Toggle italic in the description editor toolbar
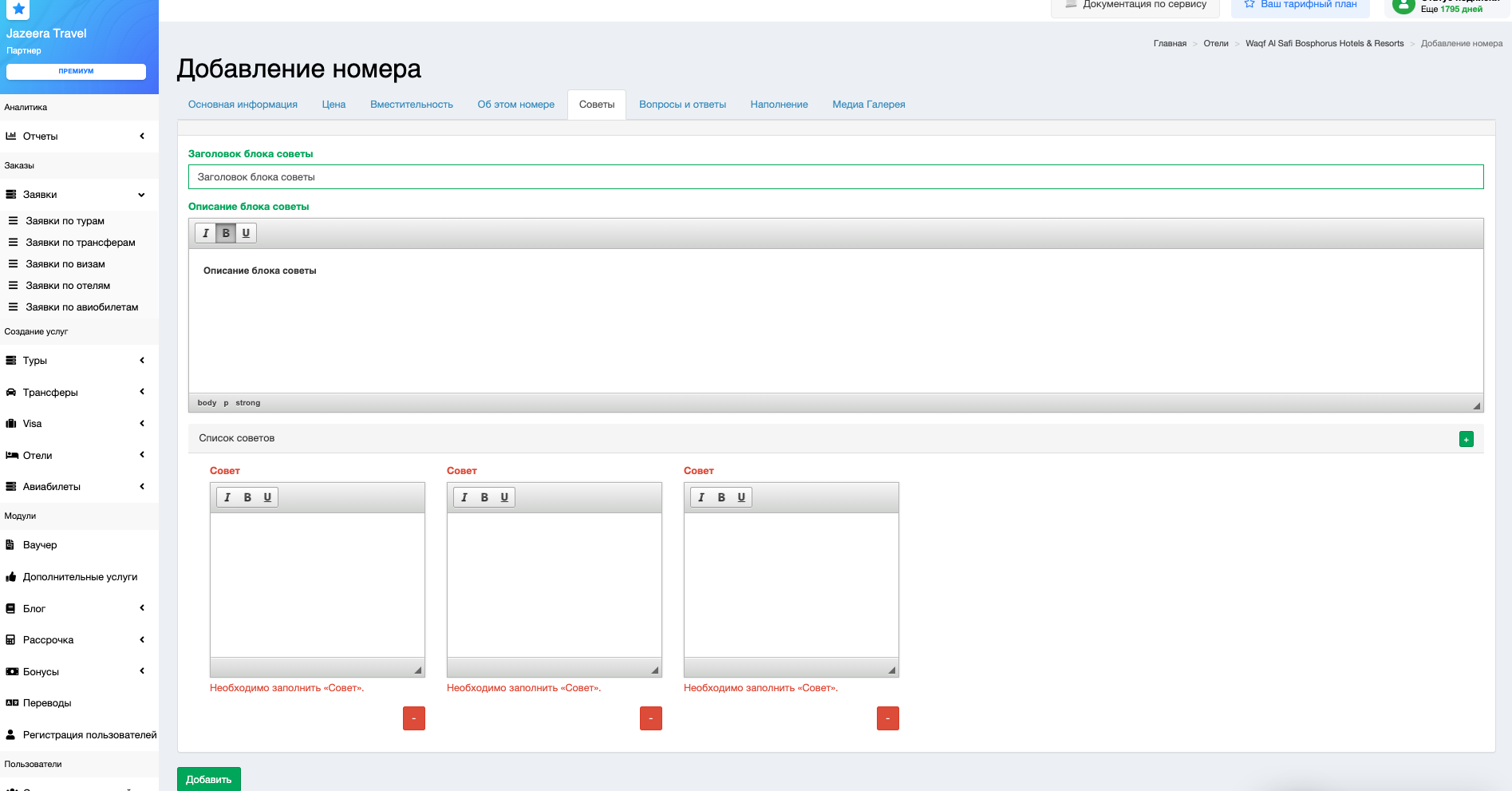1512x791 pixels. pyautogui.click(x=206, y=233)
